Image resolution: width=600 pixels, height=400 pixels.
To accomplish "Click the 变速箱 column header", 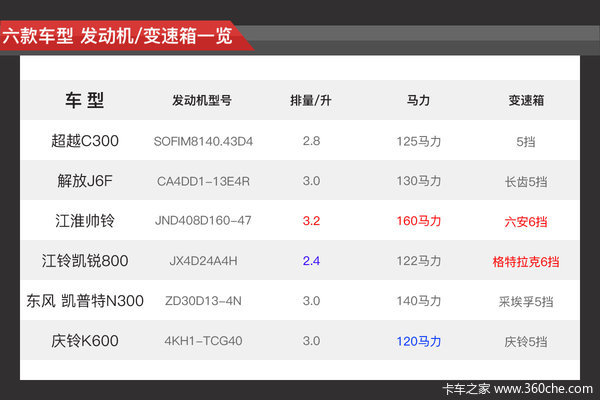I will pos(525,101).
